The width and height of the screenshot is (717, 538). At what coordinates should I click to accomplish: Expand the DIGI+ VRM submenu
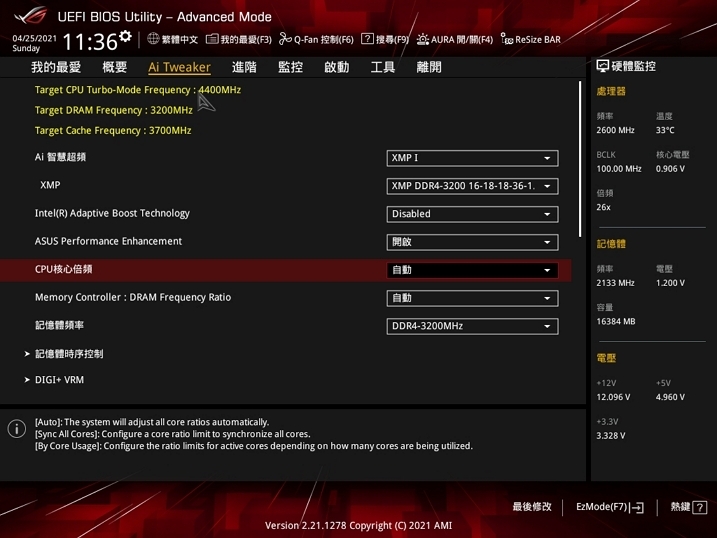click(x=60, y=380)
